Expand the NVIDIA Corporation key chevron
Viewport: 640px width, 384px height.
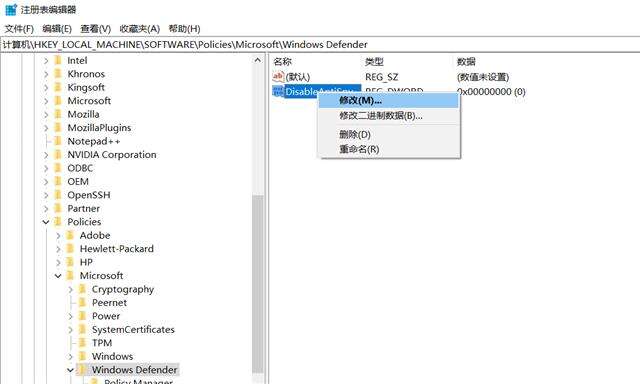tap(46, 155)
